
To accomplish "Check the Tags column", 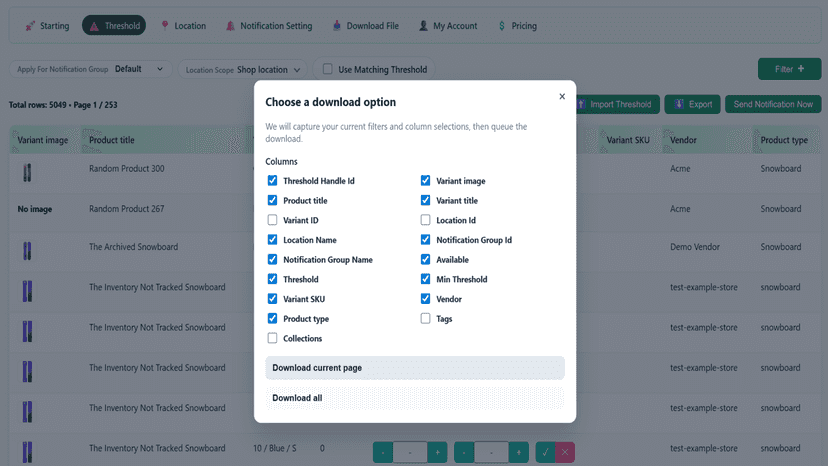I will [425, 319].
